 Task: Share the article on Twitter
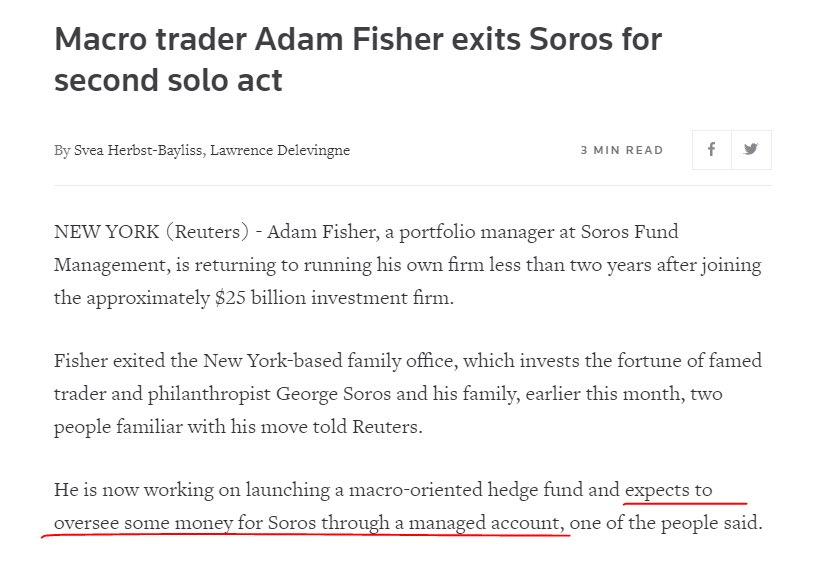point(751,150)
